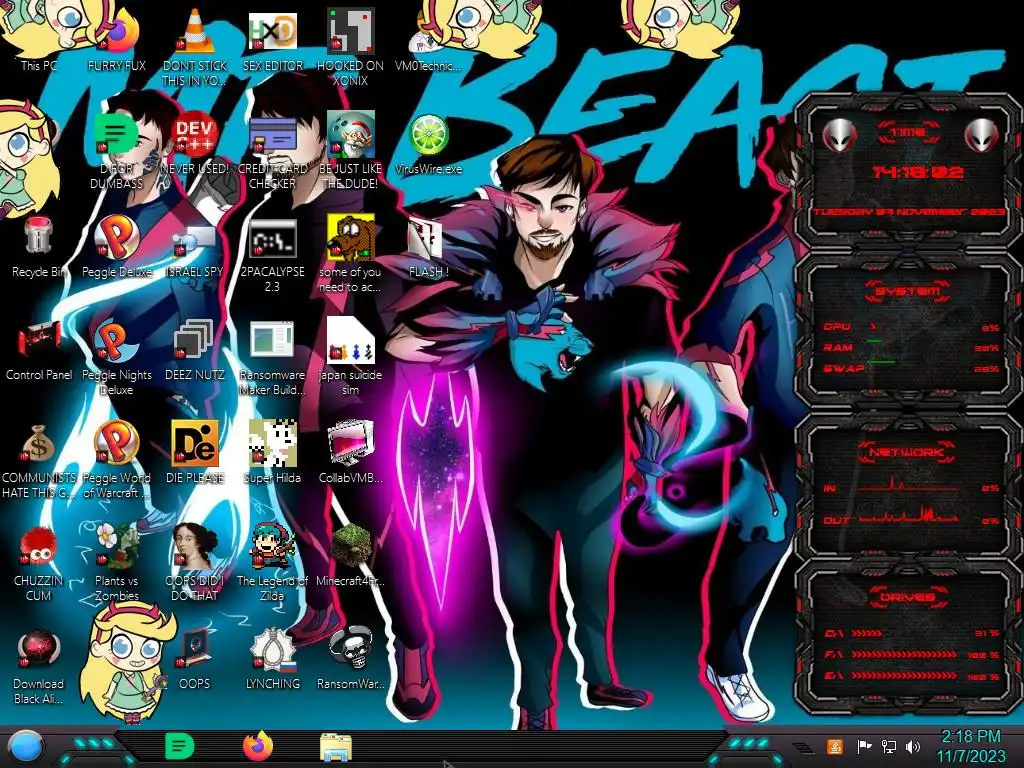
Task: Select the Ransomware Maker Builder shortcut
Action: click(272, 358)
